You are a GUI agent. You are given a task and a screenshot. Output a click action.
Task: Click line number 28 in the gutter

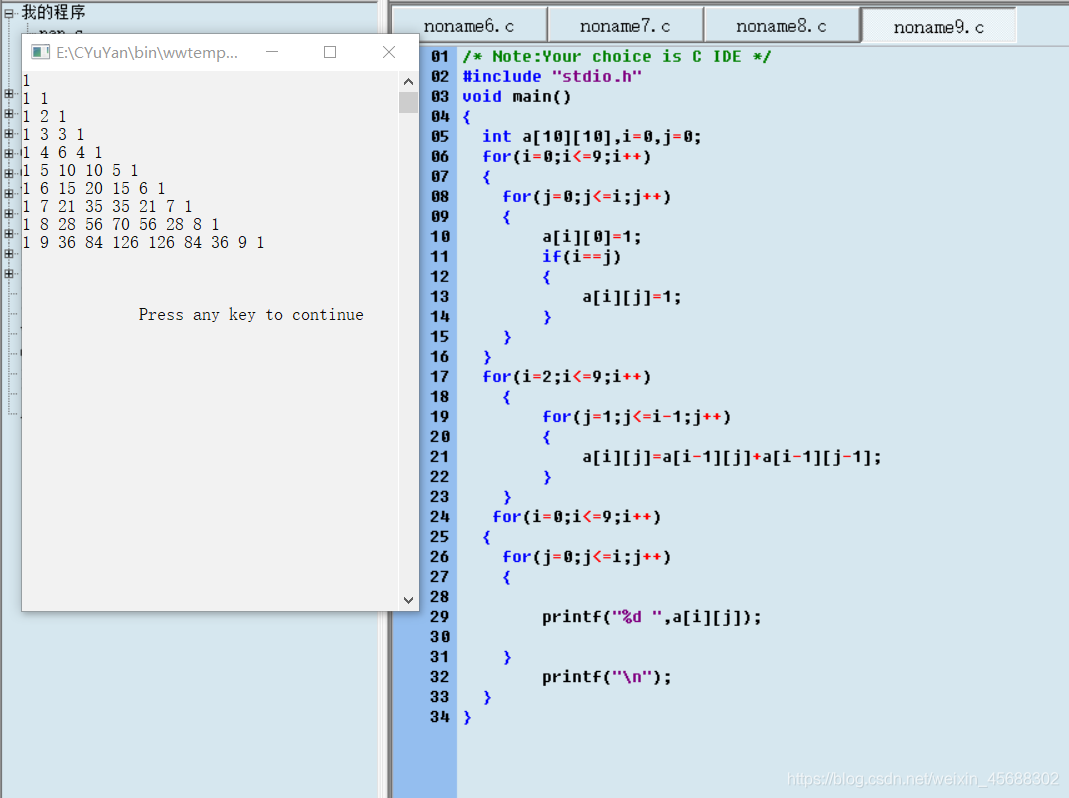pyautogui.click(x=440, y=597)
